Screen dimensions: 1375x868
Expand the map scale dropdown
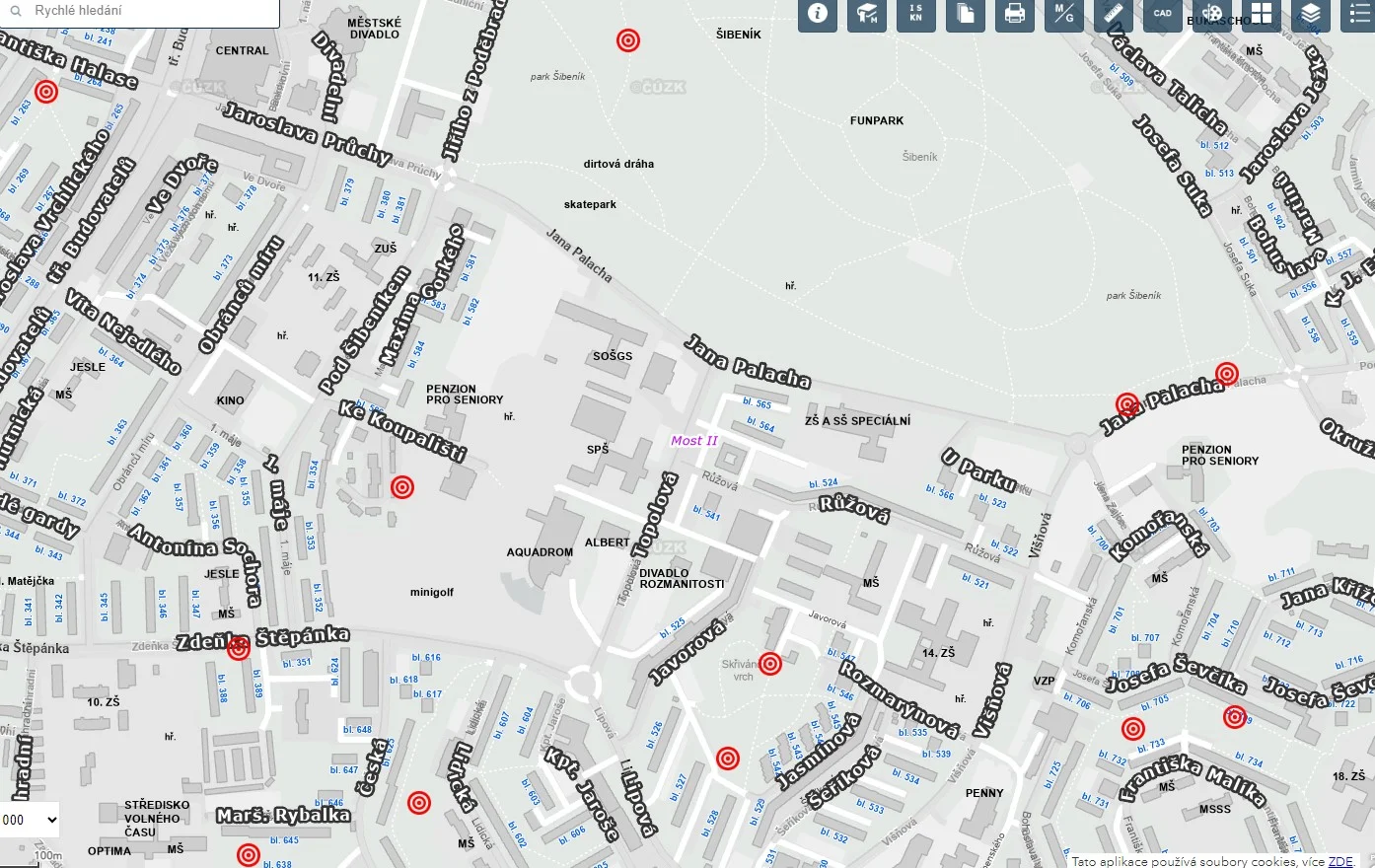tap(32, 820)
